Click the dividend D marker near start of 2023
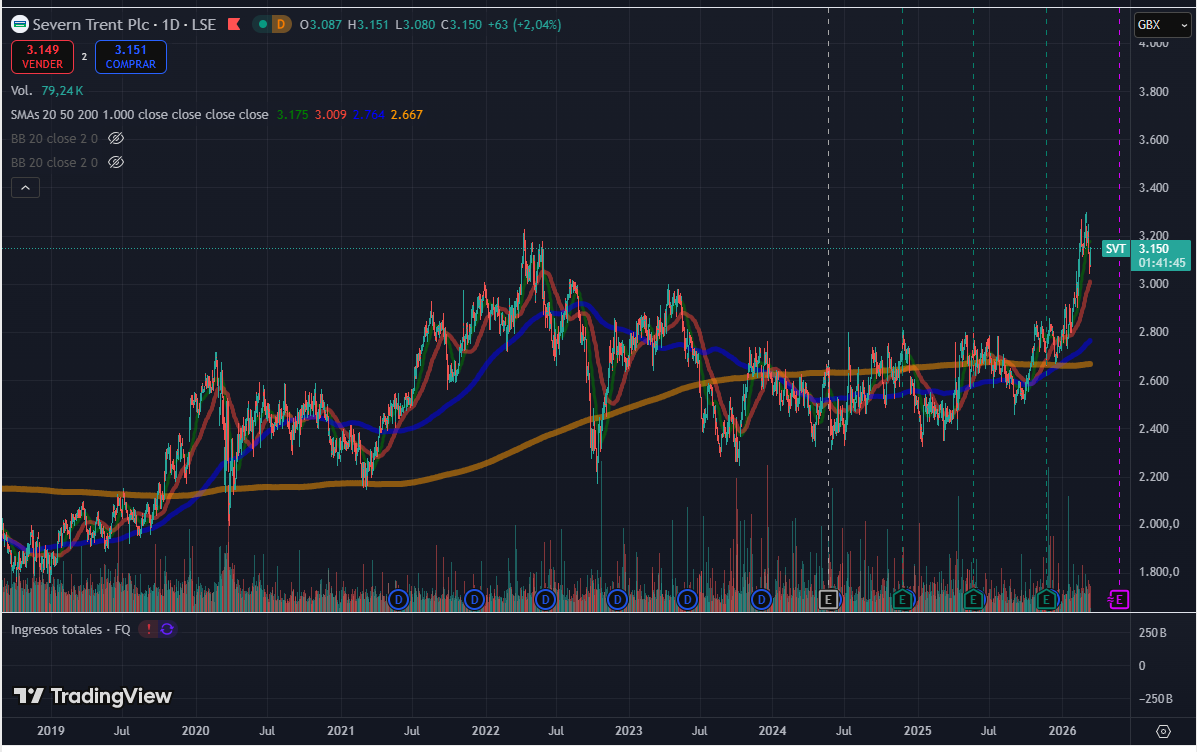The width and height of the screenshot is (1197, 752). click(x=617, y=600)
